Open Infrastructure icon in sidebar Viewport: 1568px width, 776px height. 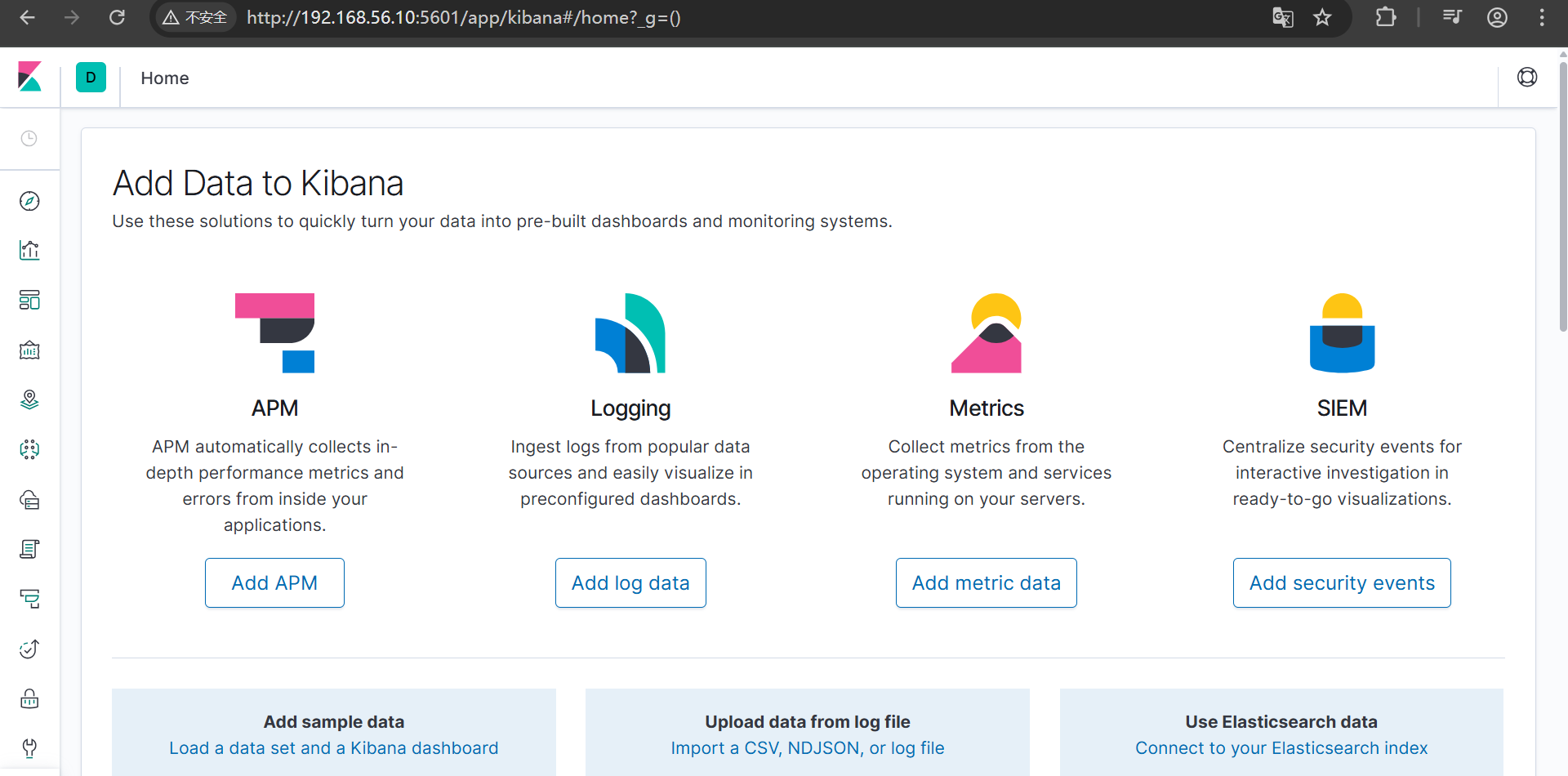pos(29,500)
